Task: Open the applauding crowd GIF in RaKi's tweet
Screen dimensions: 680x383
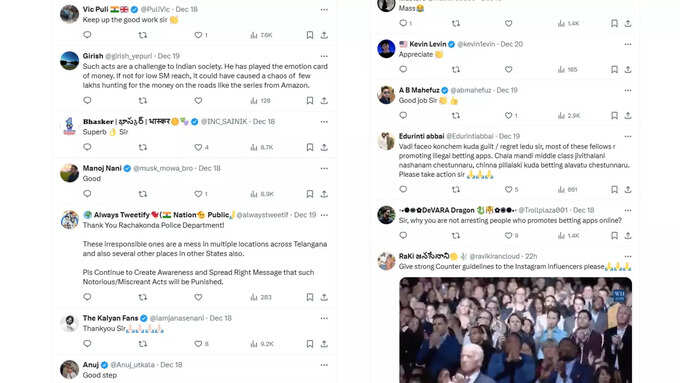Action: pos(515,330)
